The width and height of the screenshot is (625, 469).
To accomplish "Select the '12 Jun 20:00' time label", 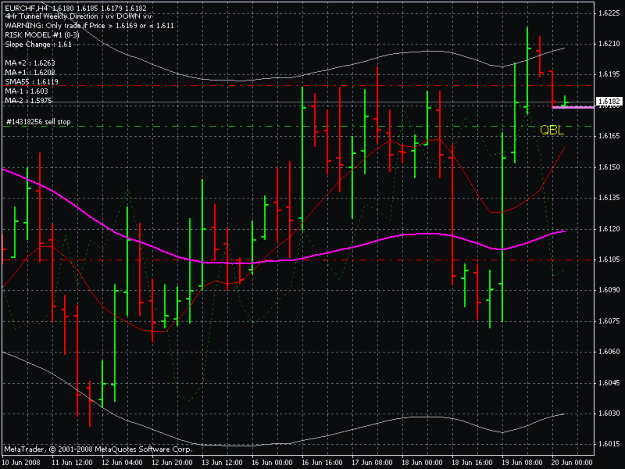I will [x=172, y=462].
